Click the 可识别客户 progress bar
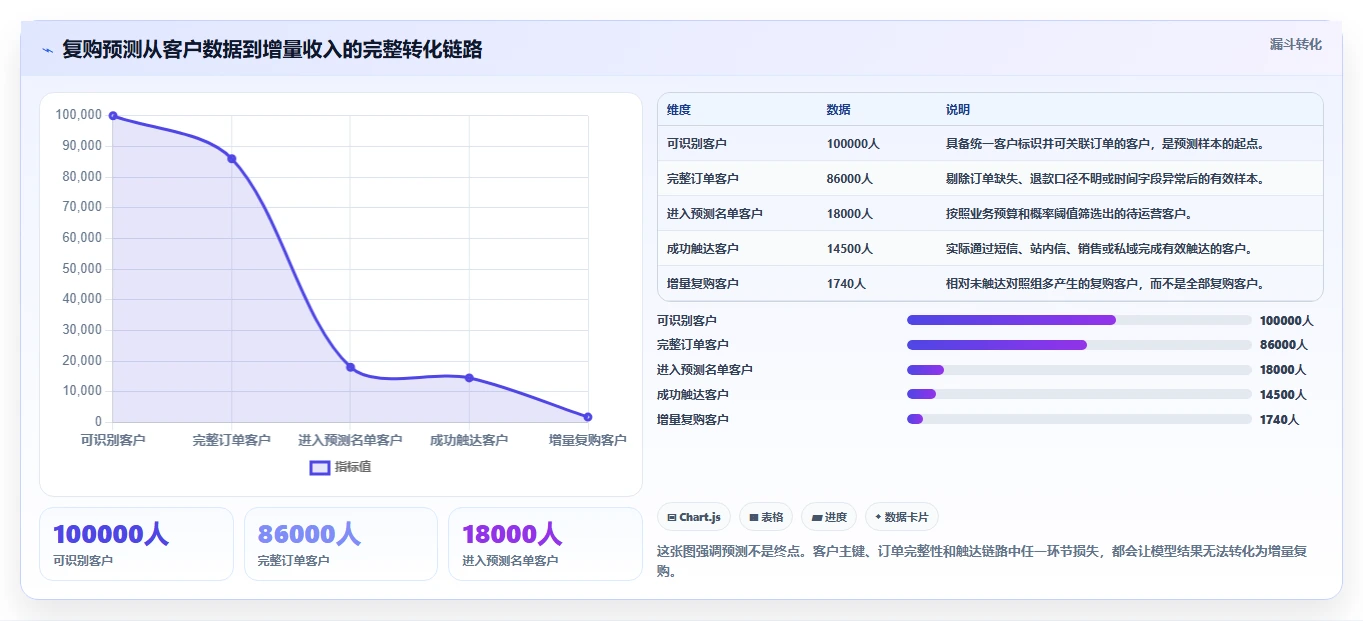The image size is (1363, 621). [x=1079, y=320]
